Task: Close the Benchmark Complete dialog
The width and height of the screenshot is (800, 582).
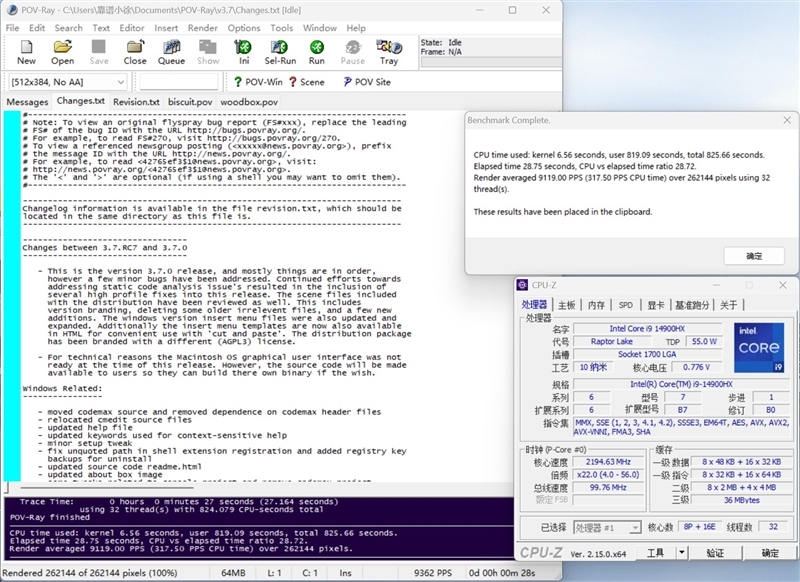Action: pos(787,120)
